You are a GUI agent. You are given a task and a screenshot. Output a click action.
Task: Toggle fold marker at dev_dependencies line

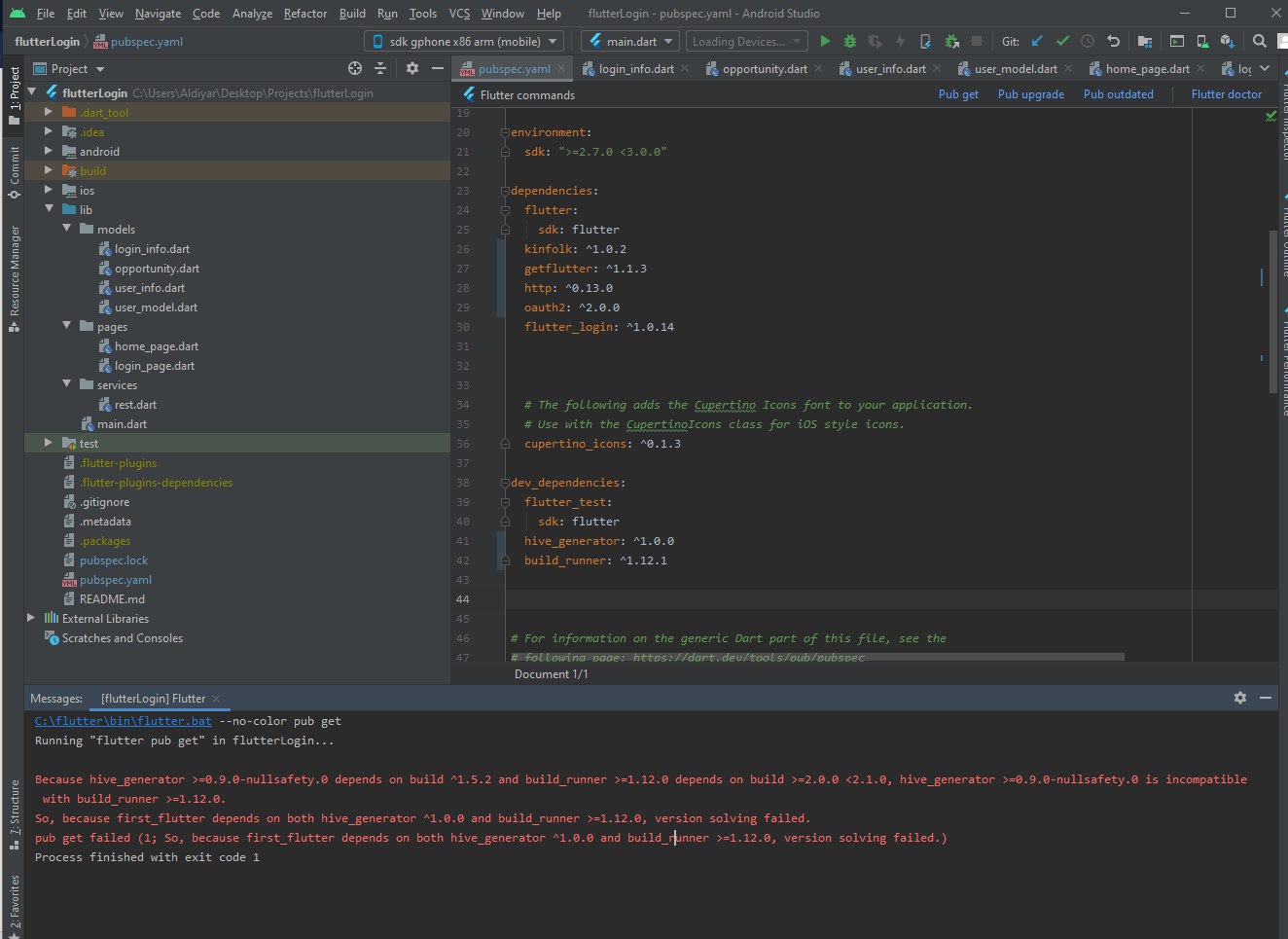(505, 483)
